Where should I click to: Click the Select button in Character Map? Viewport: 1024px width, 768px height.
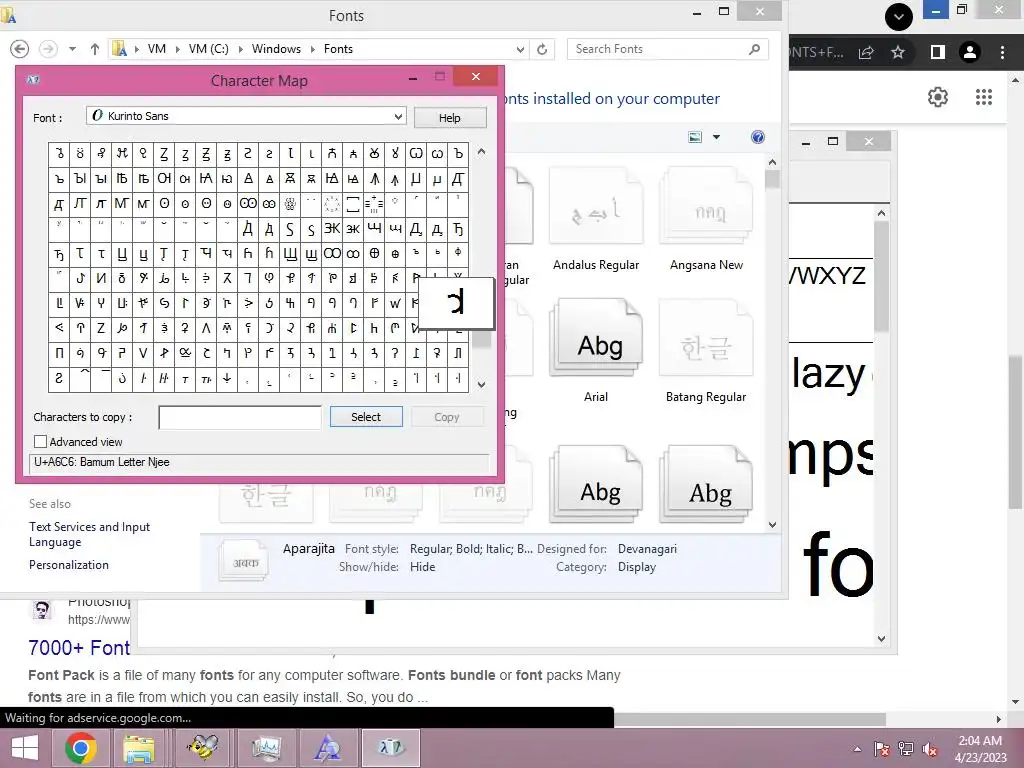click(x=366, y=417)
